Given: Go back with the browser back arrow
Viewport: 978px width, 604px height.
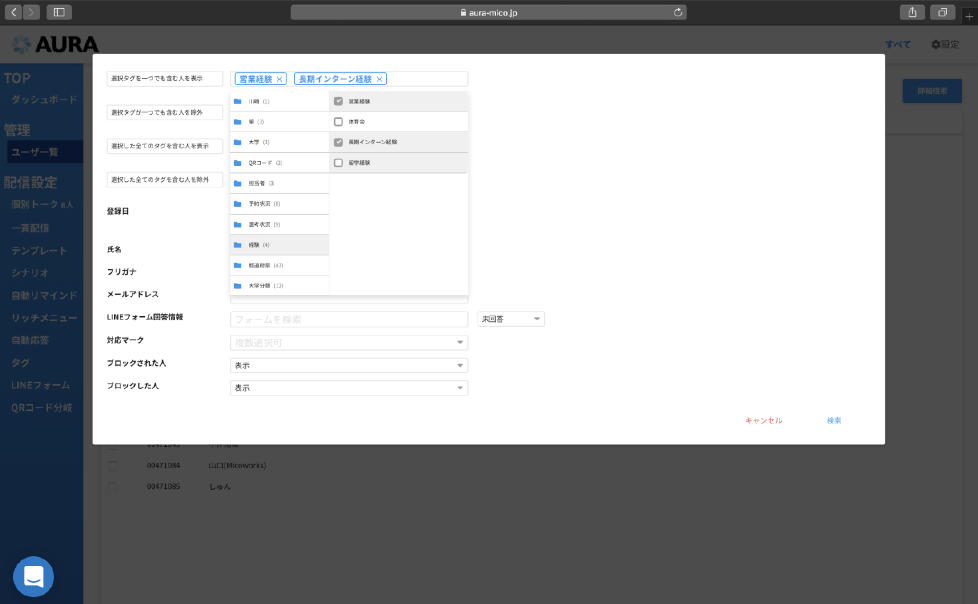Looking at the screenshot, I should click(13, 12).
